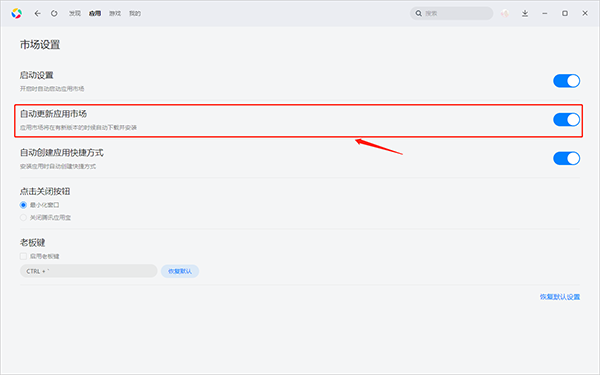Click the magnifier search icon
Image resolution: width=600 pixels, height=375 pixels.
(419, 13)
